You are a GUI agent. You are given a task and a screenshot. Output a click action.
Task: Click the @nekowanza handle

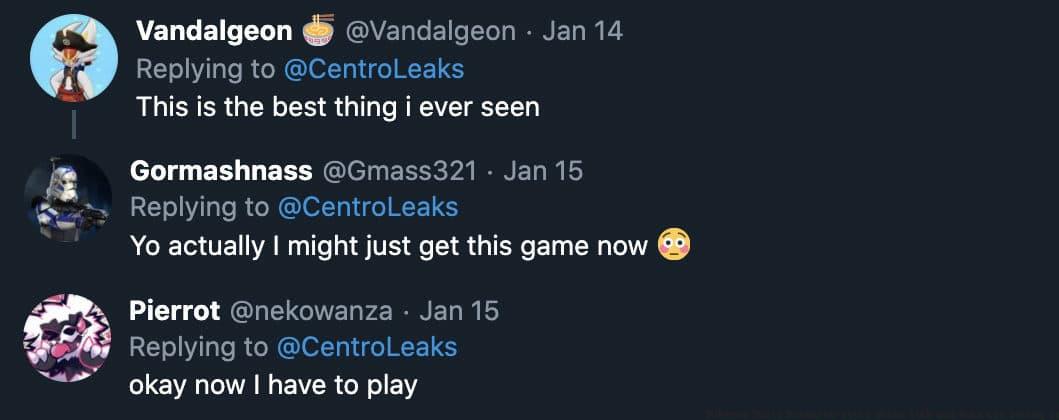click(311, 310)
